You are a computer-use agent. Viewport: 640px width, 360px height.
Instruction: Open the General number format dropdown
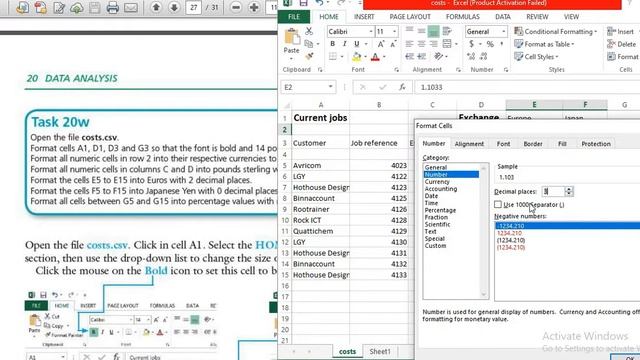[503, 31]
